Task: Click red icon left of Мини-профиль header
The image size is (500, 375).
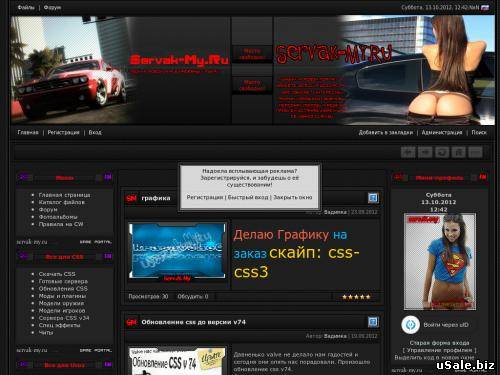Action: (x=399, y=177)
